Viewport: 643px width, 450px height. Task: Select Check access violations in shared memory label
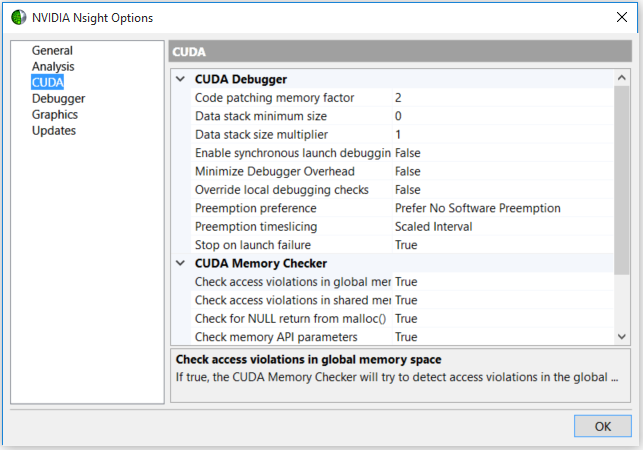tap(292, 300)
